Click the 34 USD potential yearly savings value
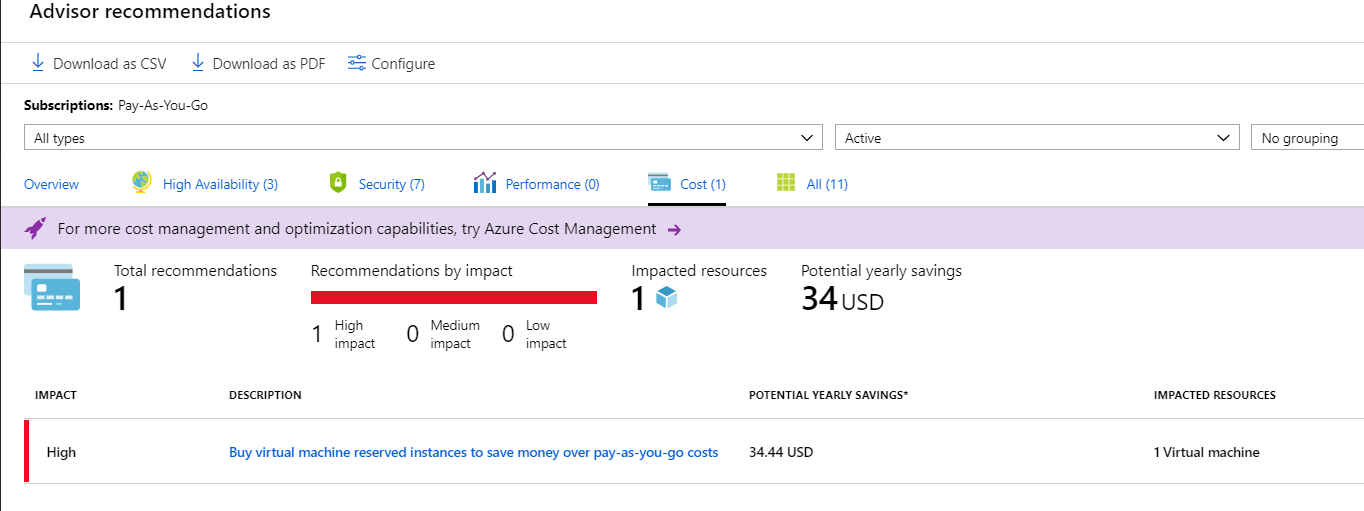Image resolution: width=1364 pixels, height=511 pixels. 843,298
